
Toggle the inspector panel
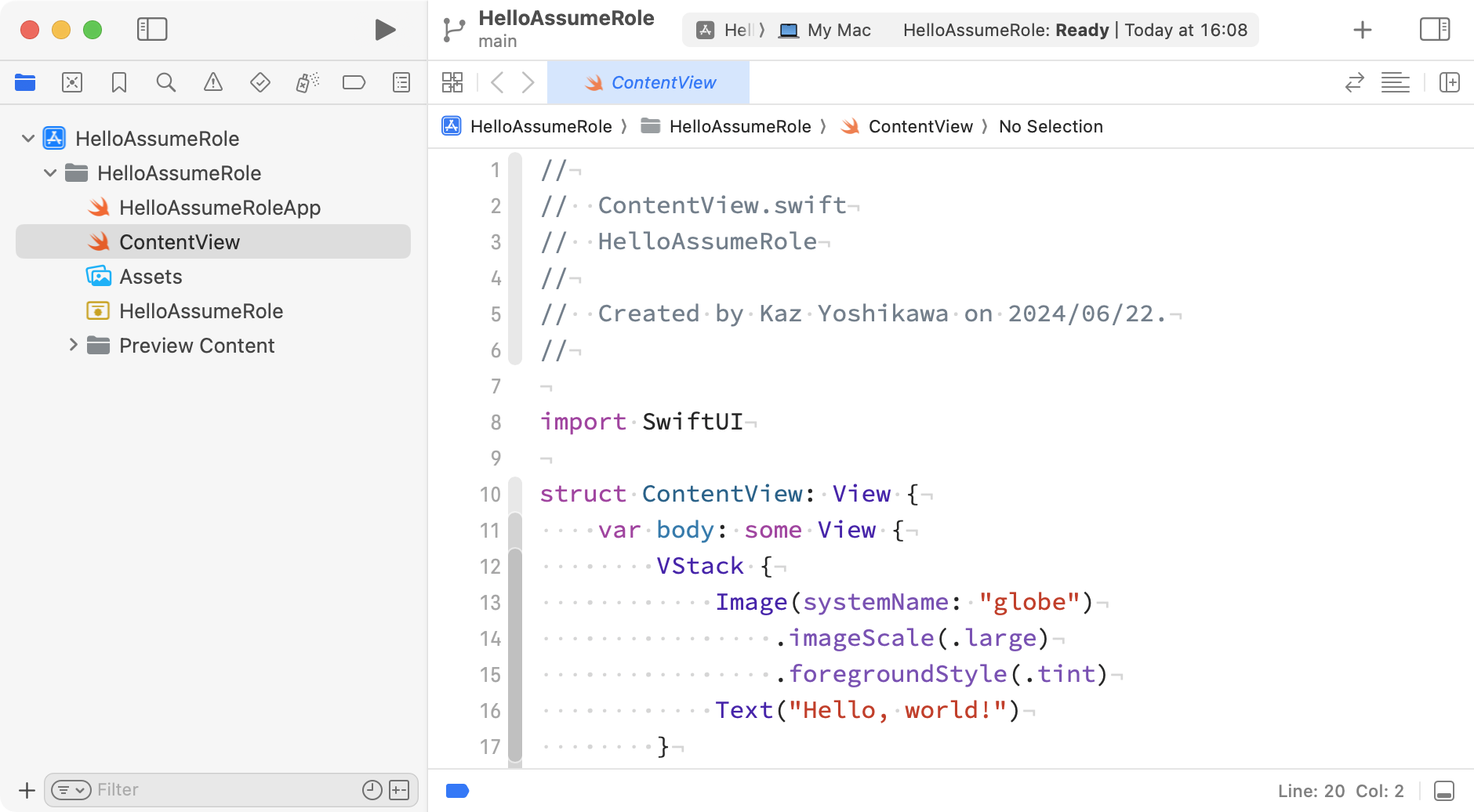click(1435, 30)
